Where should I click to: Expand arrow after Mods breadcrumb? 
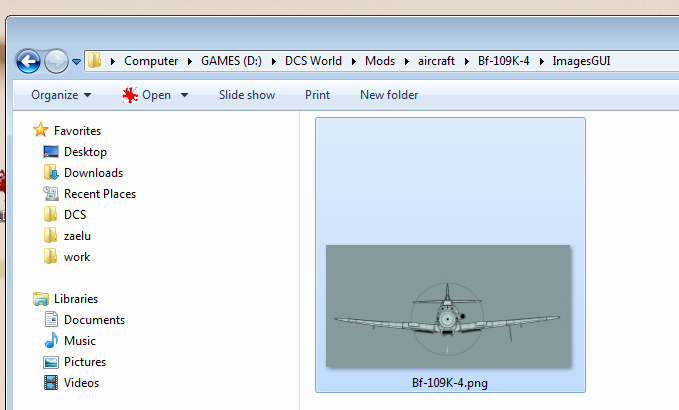407,61
